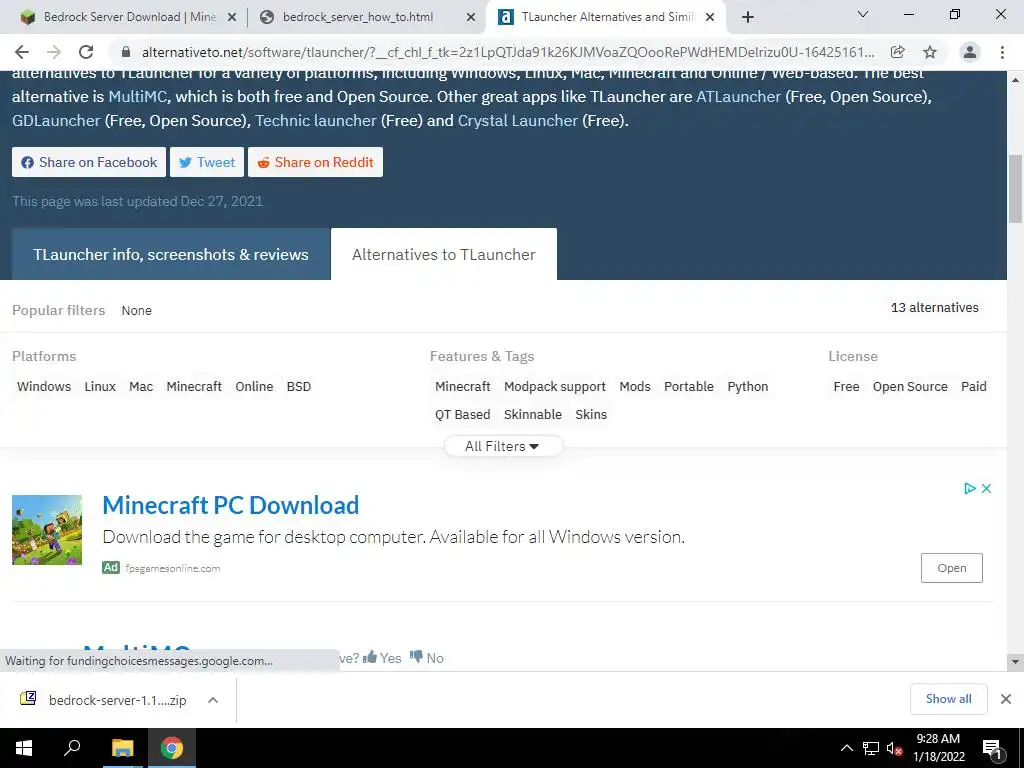
Task: Click Minecraft PC Download ad title
Action: click(231, 505)
